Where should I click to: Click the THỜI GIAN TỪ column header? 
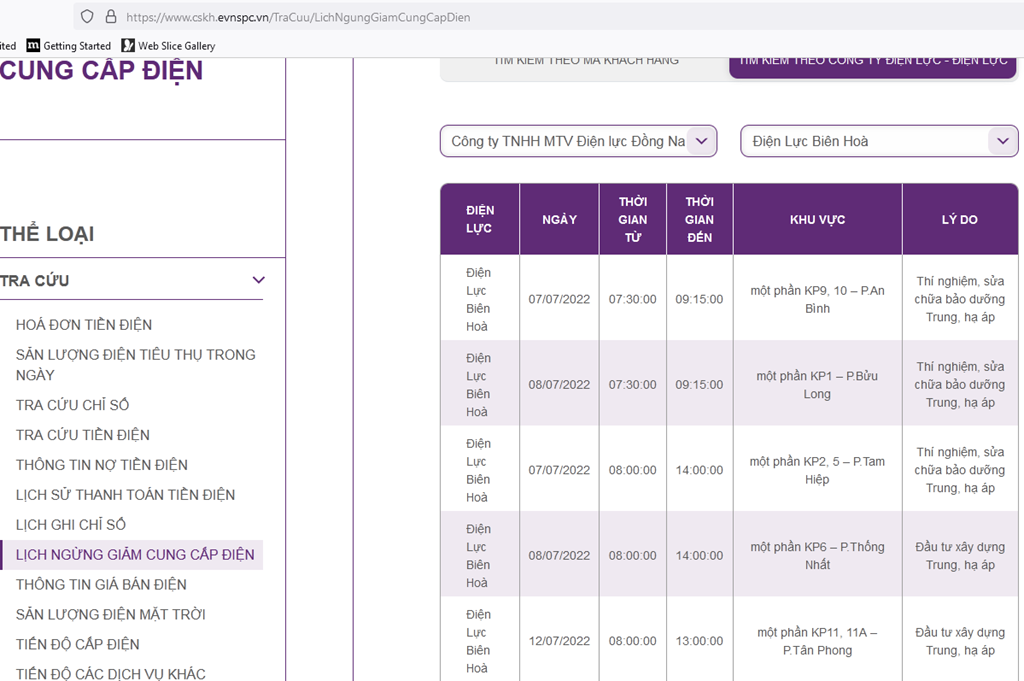[633, 219]
